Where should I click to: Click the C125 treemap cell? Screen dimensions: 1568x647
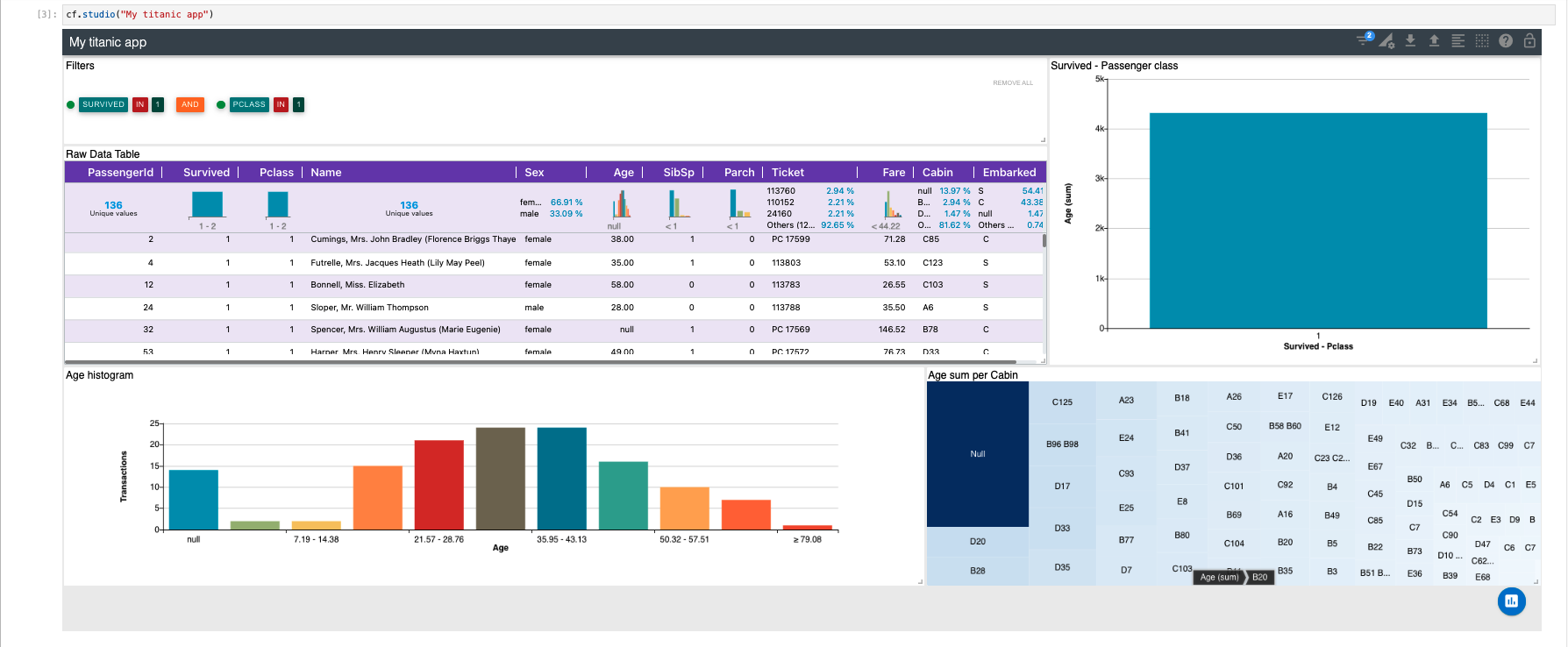[1062, 402]
